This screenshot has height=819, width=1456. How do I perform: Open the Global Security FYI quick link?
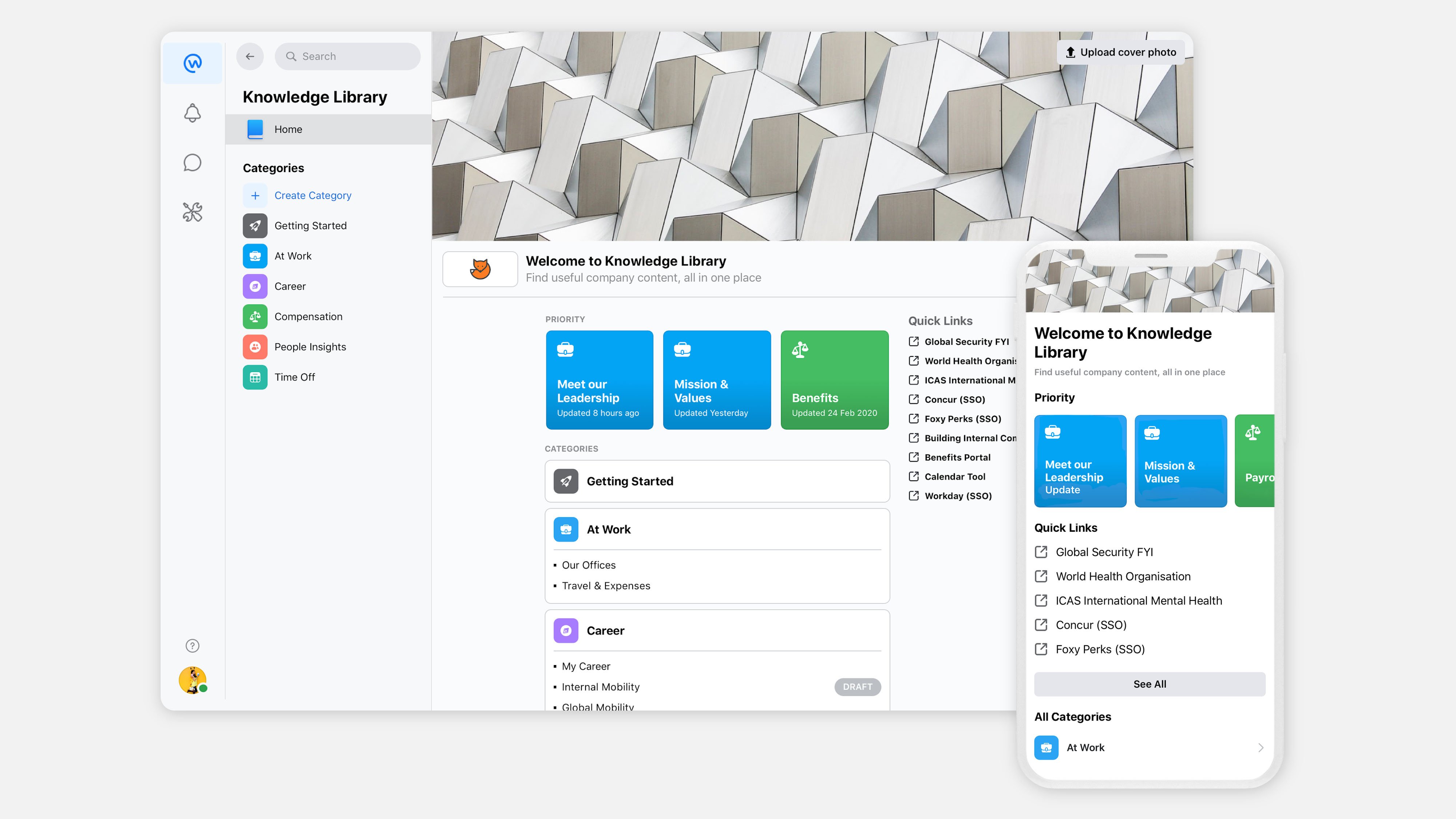[x=966, y=341]
